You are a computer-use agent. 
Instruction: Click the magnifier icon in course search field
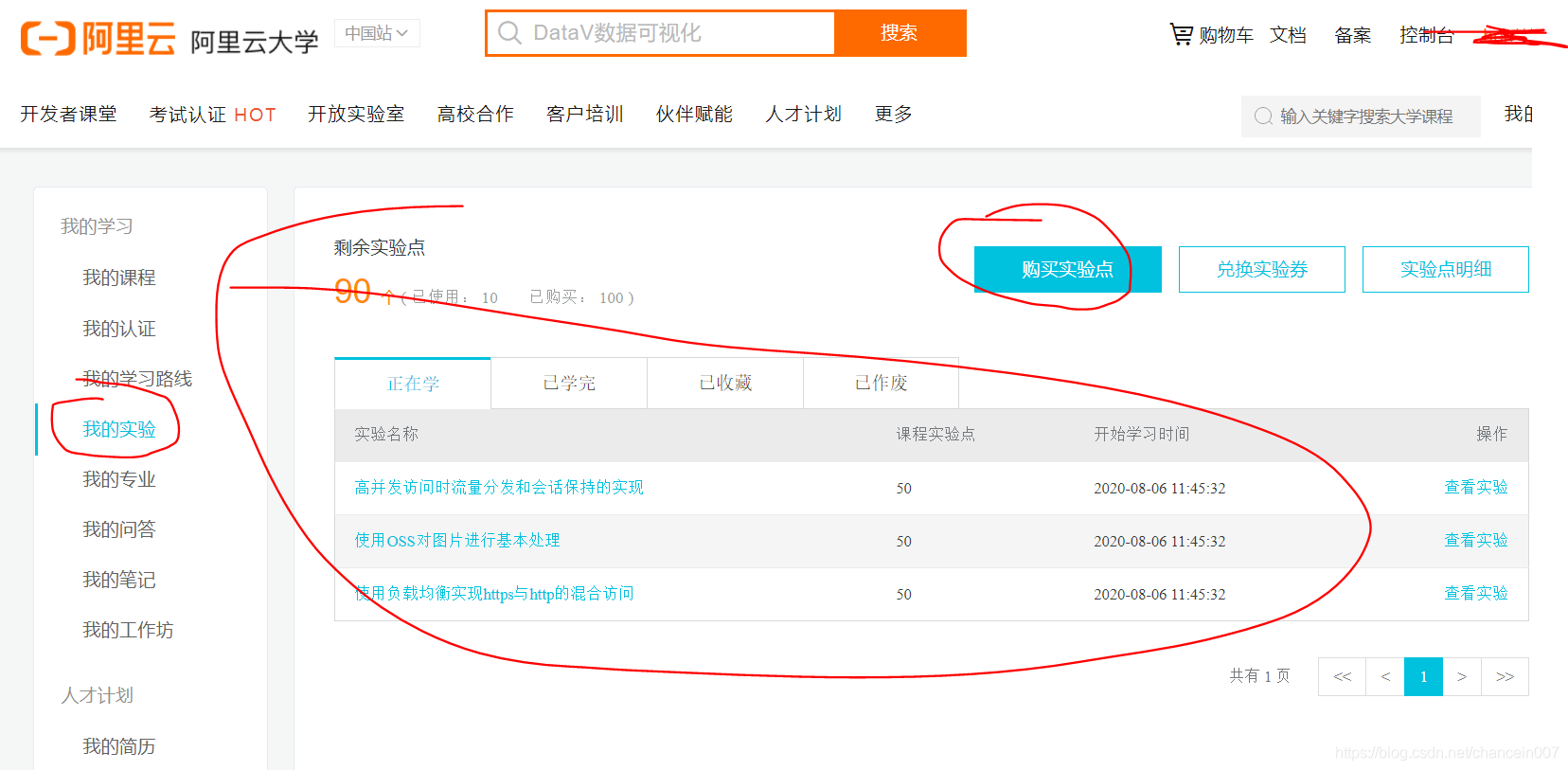click(1263, 116)
